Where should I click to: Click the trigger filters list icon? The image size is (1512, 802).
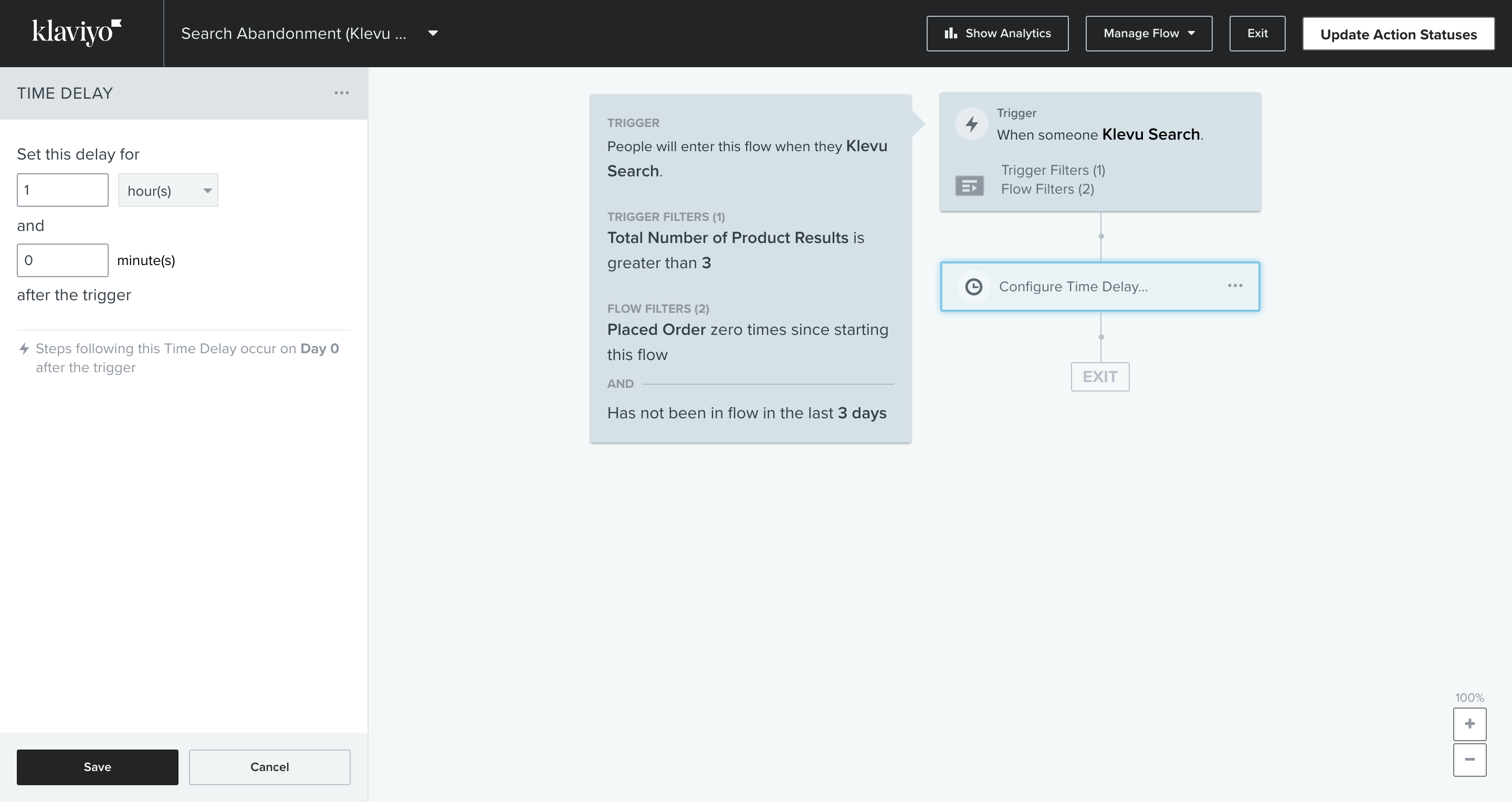pyautogui.click(x=970, y=186)
